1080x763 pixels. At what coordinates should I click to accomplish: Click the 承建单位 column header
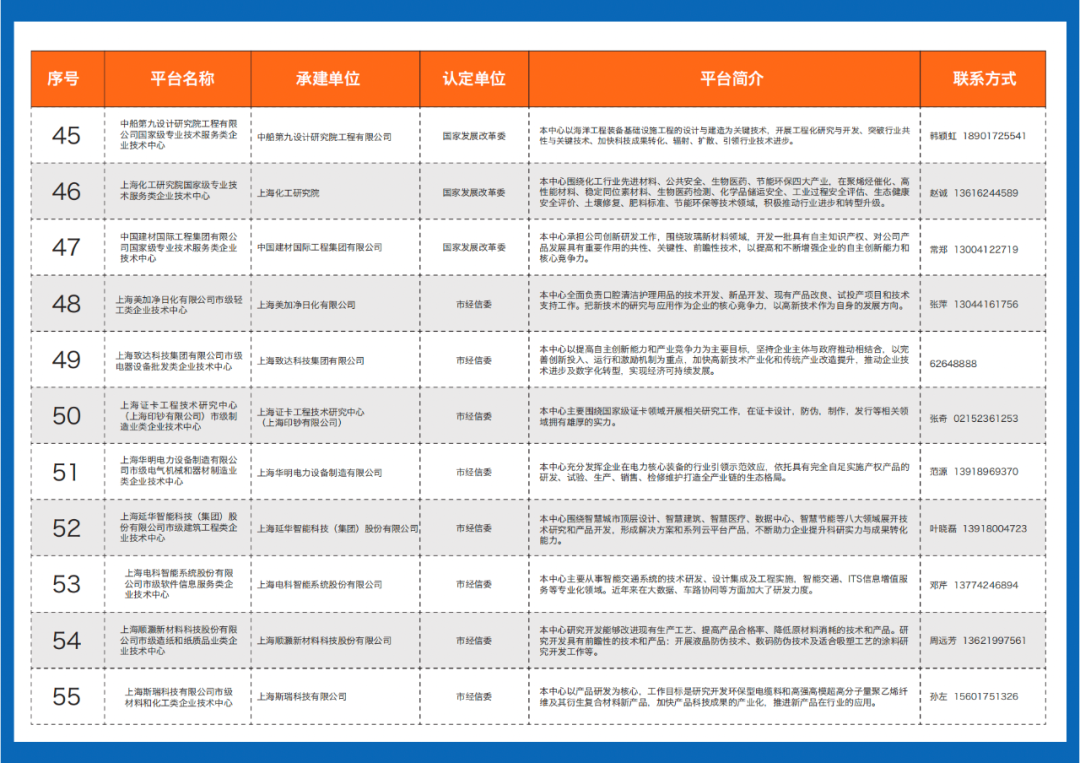pos(328,79)
